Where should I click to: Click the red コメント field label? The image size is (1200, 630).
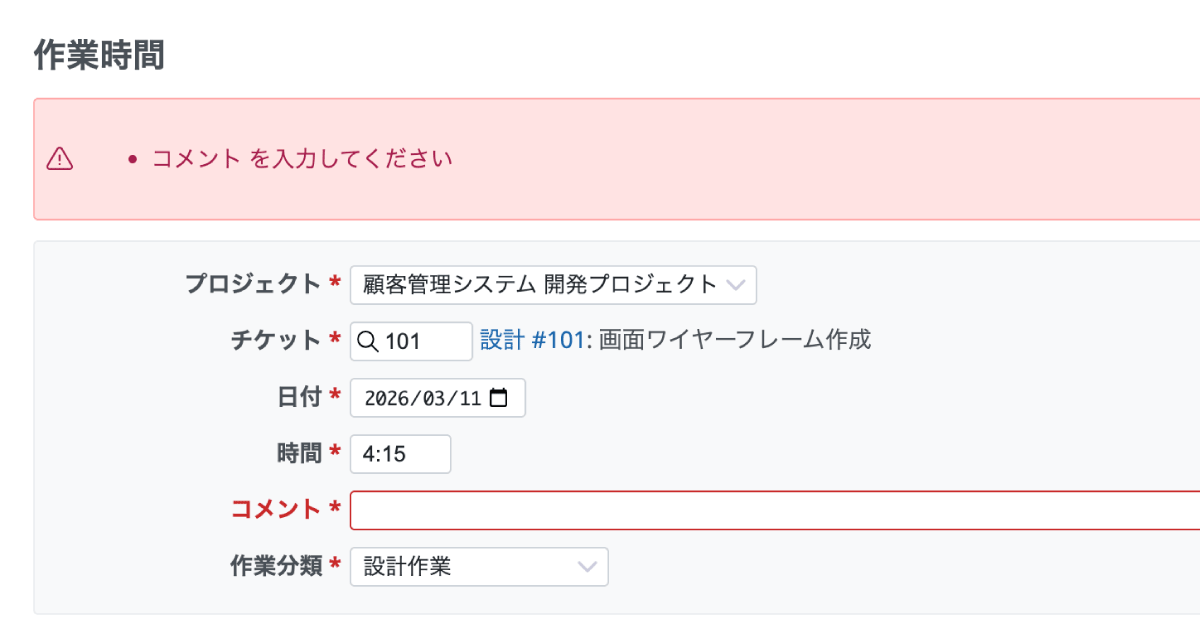pos(275,509)
